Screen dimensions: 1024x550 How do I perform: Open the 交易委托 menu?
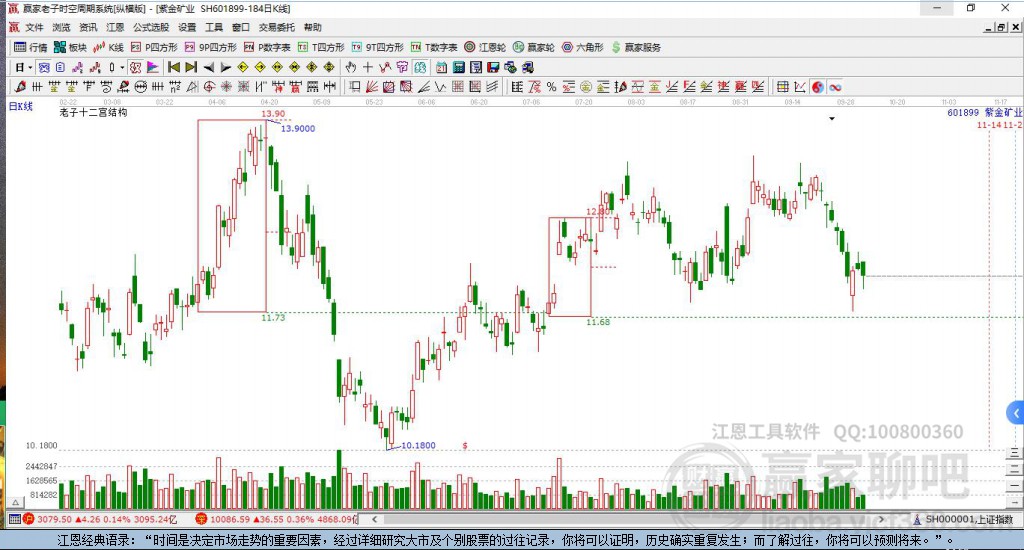(x=277, y=27)
